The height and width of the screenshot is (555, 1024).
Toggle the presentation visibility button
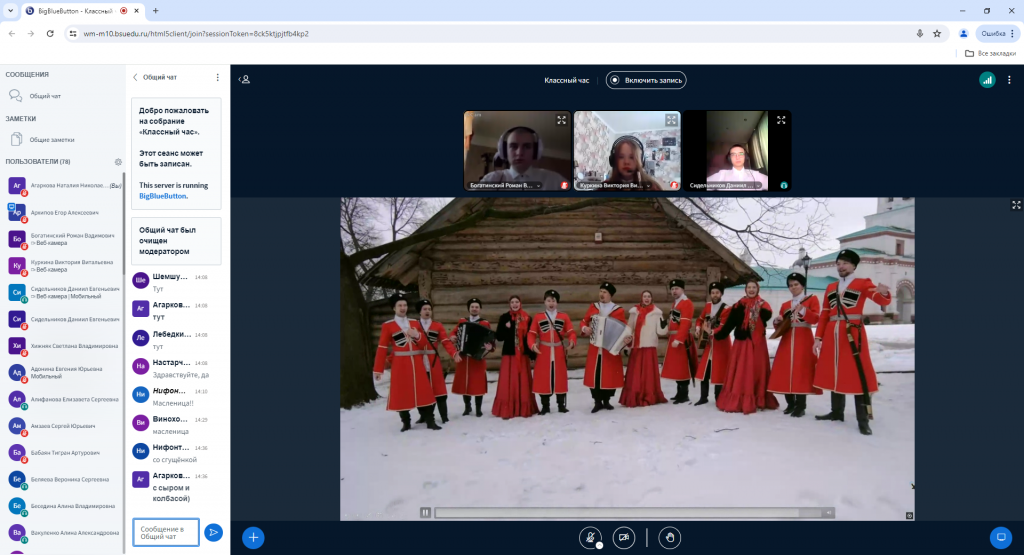tap(1000, 537)
